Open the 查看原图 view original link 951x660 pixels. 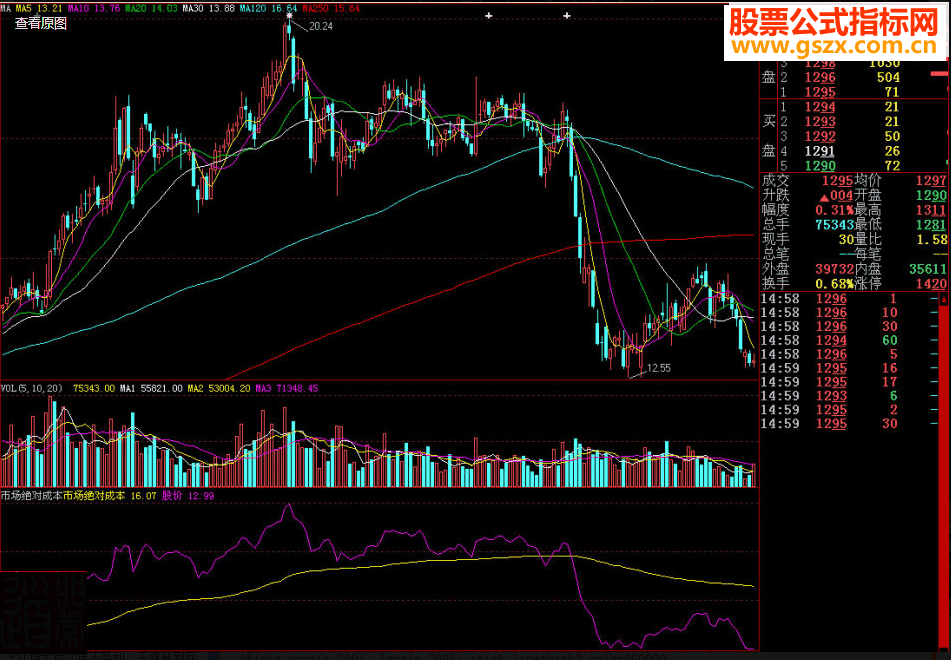coord(41,24)
